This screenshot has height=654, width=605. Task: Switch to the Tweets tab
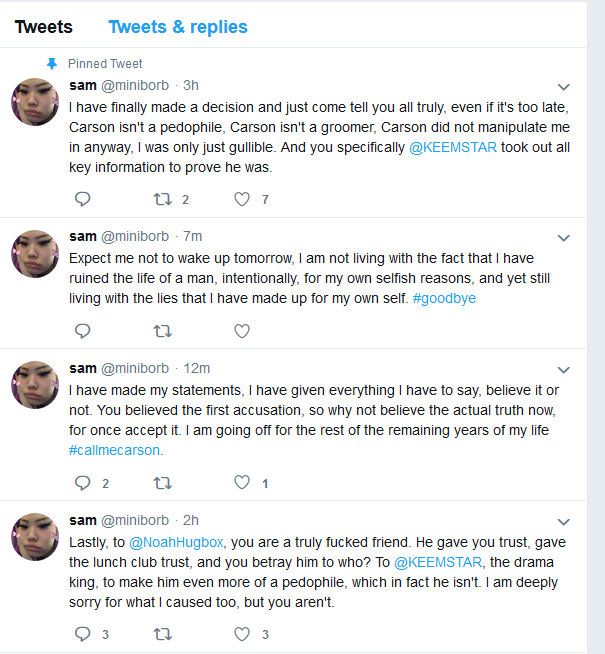tap(44, 27)
